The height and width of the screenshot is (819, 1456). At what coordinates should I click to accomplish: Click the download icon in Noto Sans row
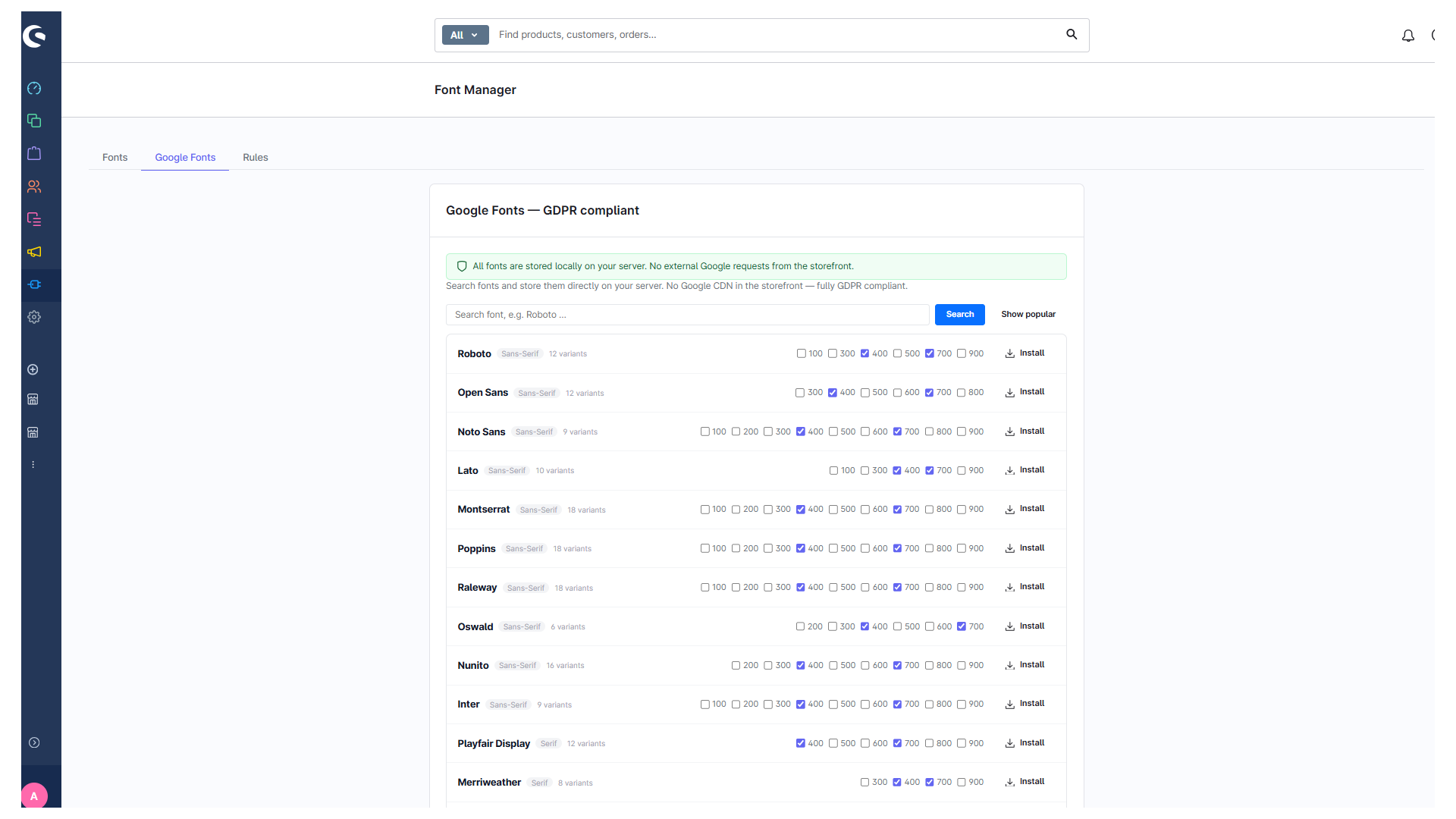(x=1010, y=432)
